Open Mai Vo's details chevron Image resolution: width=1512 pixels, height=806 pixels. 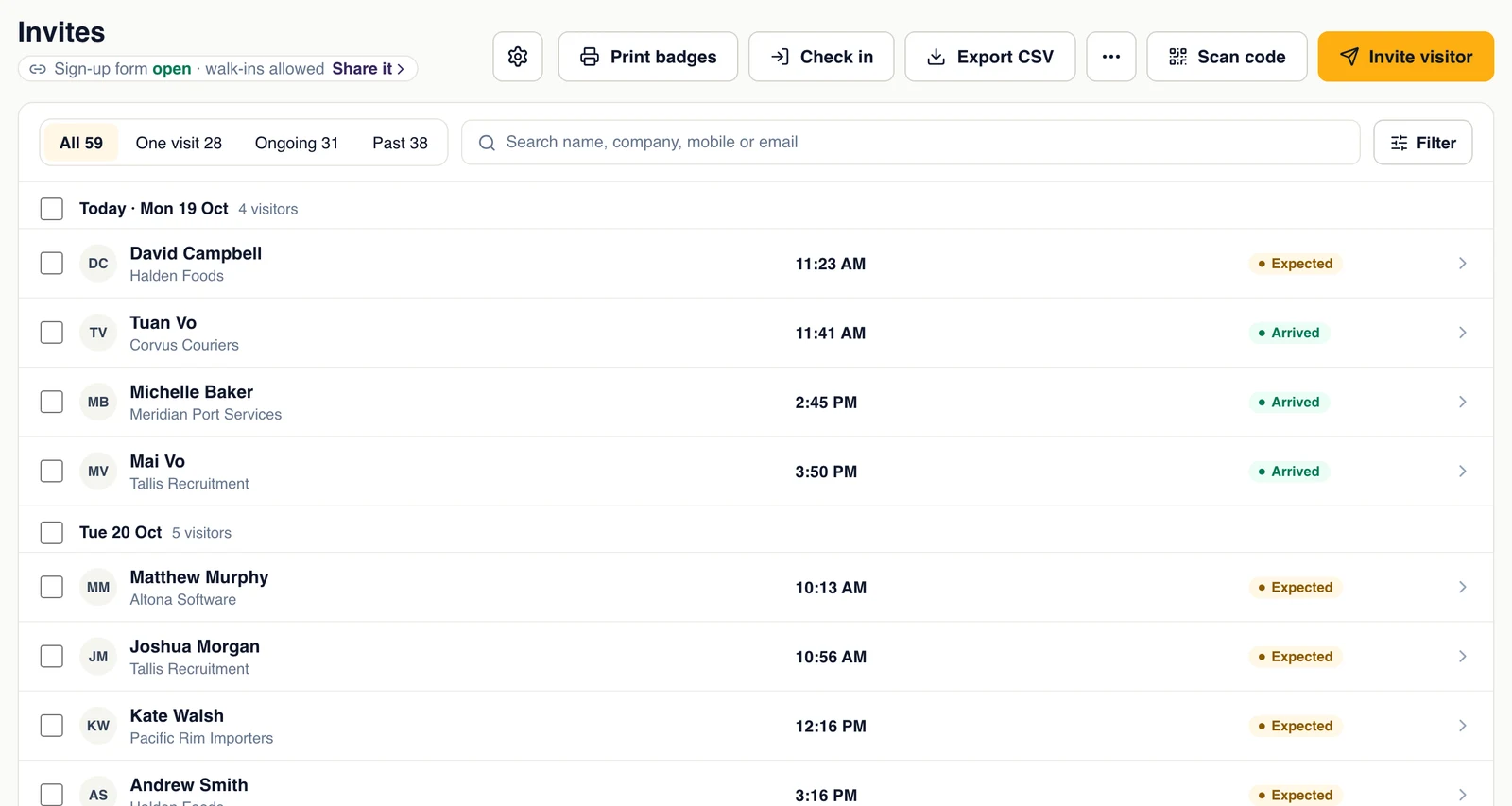(1462, 472)
